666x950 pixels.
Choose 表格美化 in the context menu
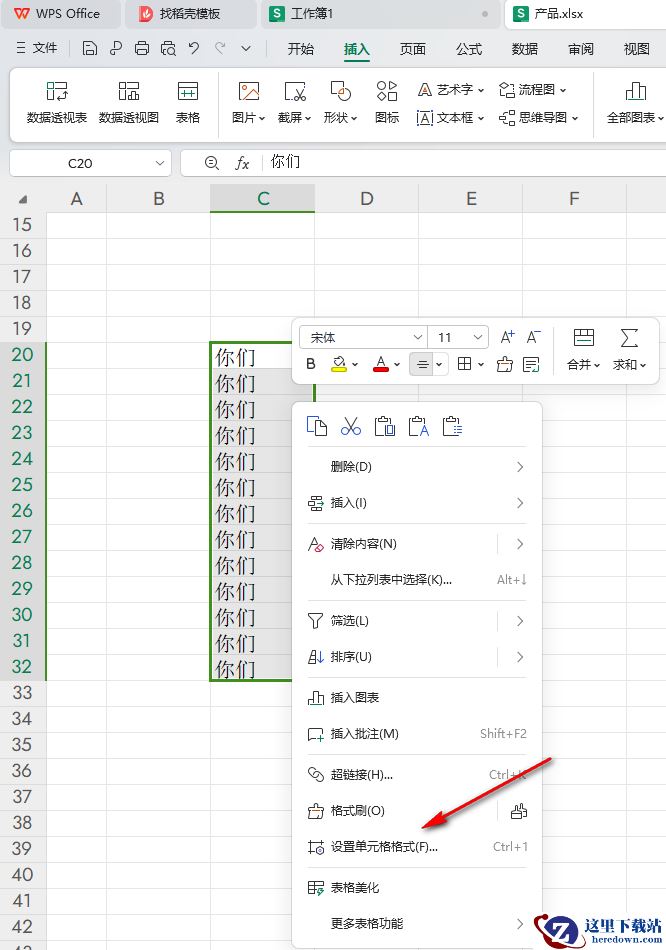[417, 888]
